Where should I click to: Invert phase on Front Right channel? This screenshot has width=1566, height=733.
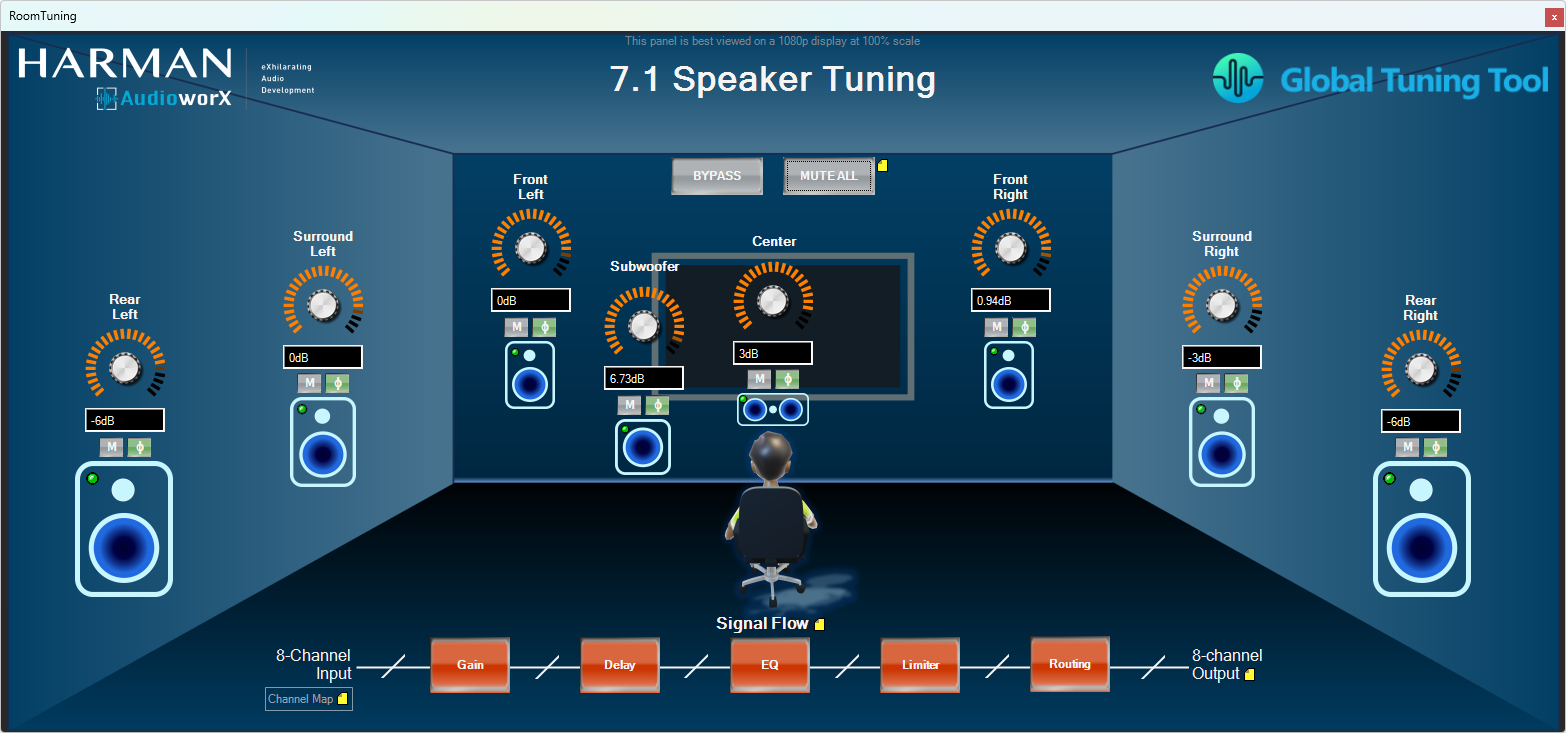click(x=1024, y=327)
